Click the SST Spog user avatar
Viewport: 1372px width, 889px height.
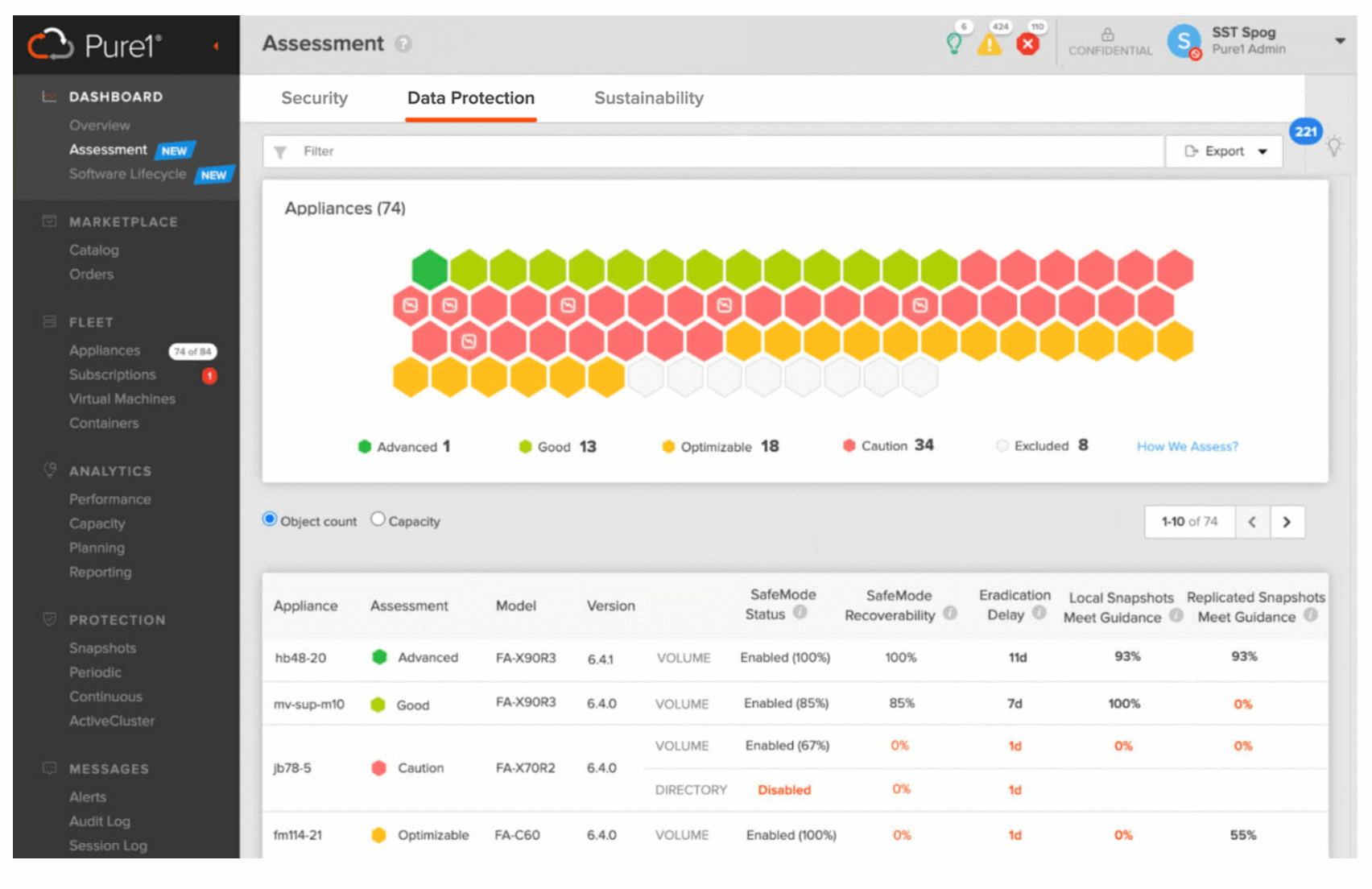coord(1184,41)
